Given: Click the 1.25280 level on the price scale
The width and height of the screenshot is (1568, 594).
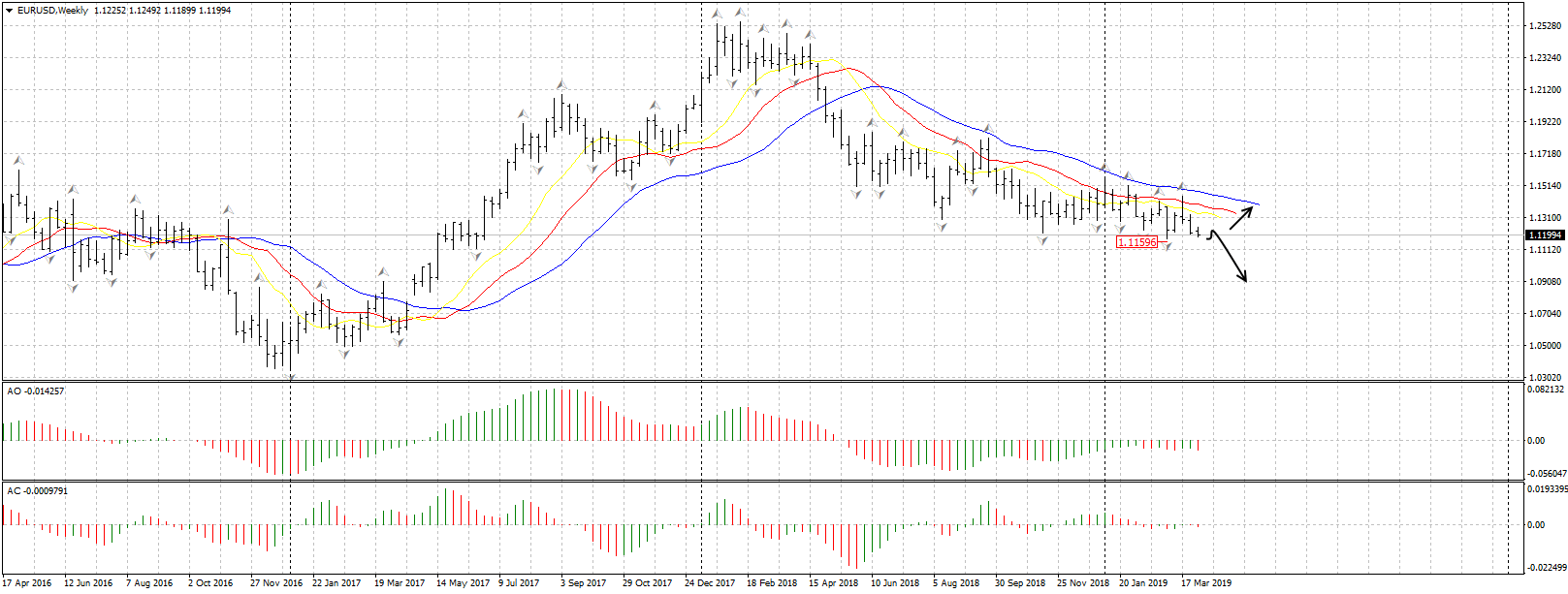Looking at the screenshot, I should tap(1544, 26).
